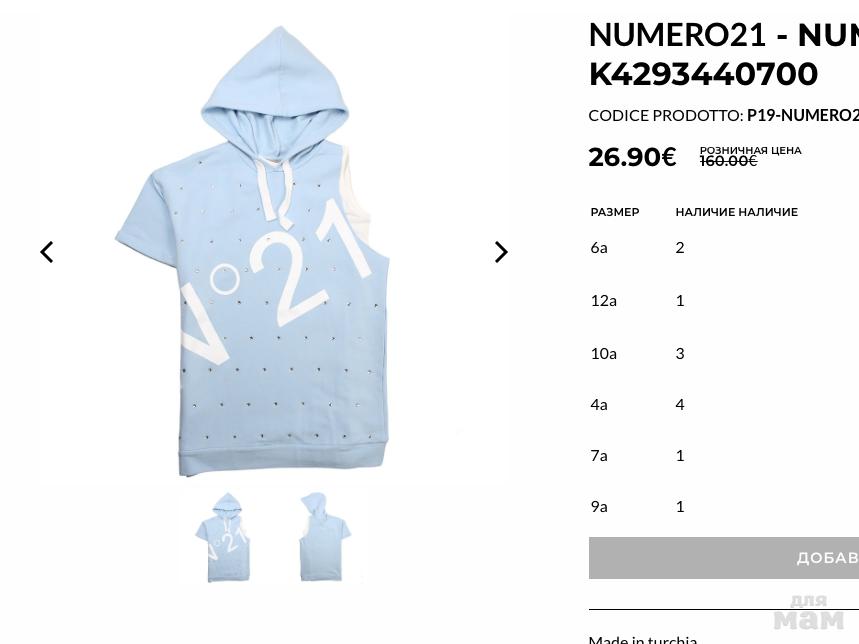Image resolution: width=859 pixels, height=644 pixels.
Task: Click the NUMERO21 product title
Action: pos(724,54)
